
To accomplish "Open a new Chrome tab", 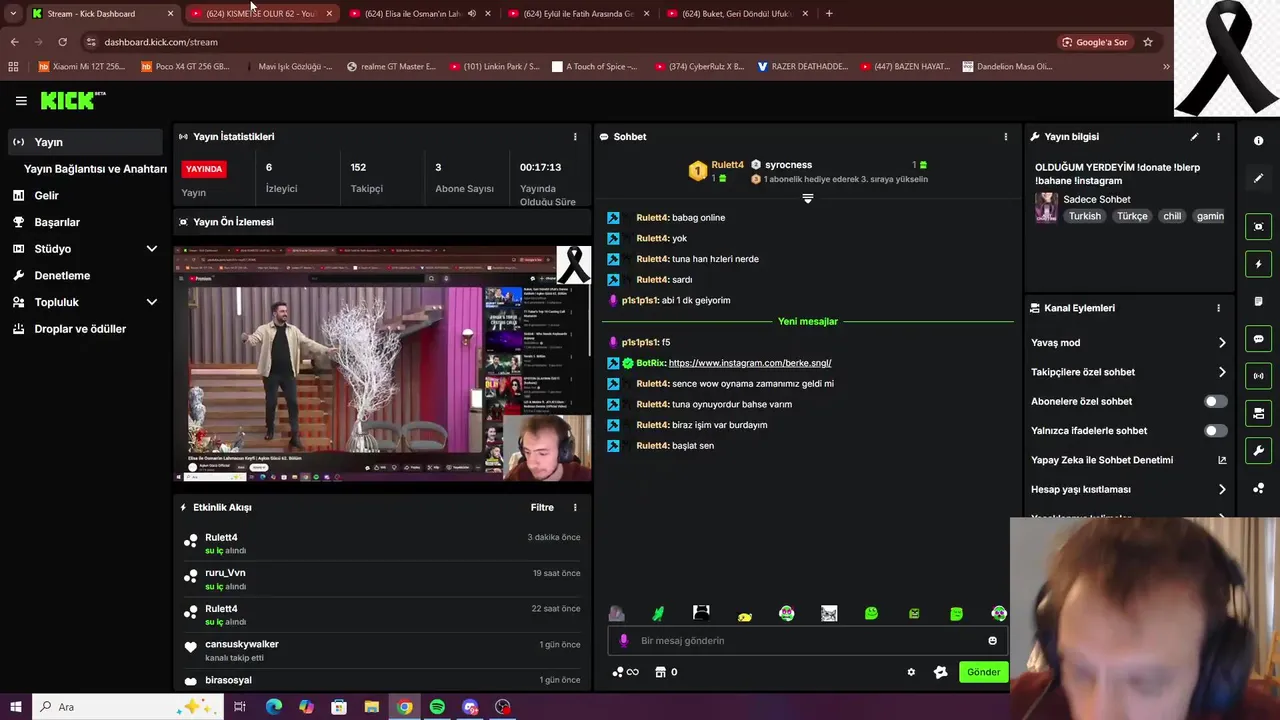I will click(829, 13).
